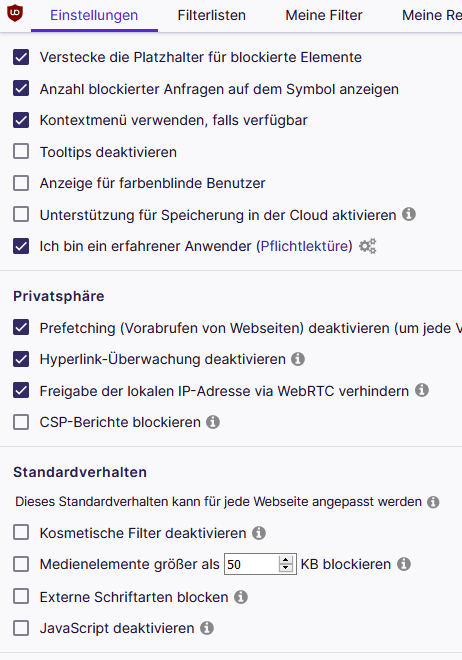
Task: Click the media size KB input field
Action: coord(252,564)
